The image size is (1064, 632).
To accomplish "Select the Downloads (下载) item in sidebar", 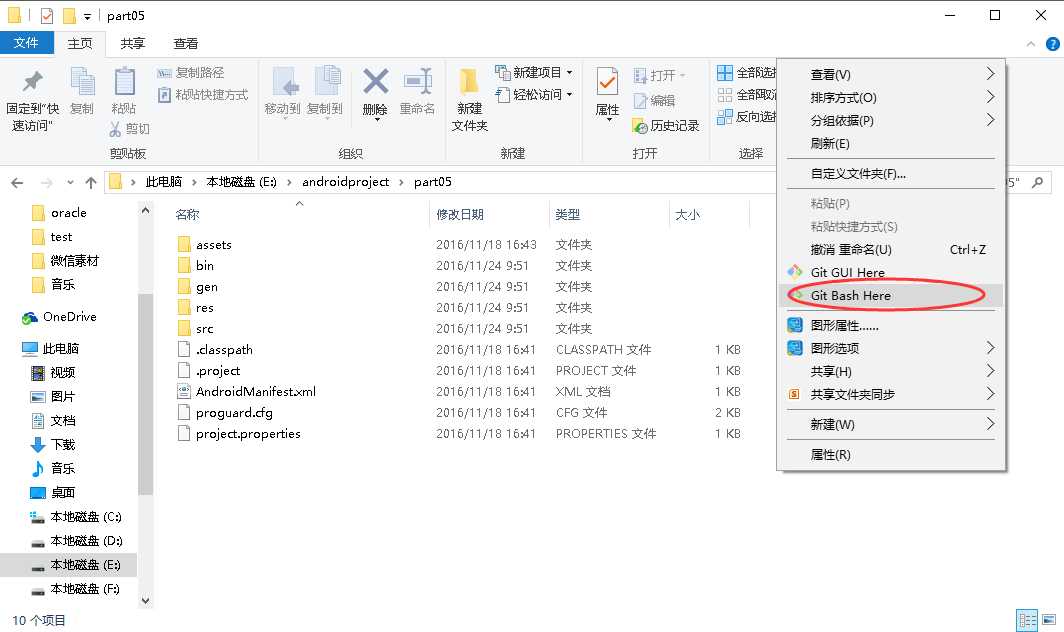I will (53, 445).
